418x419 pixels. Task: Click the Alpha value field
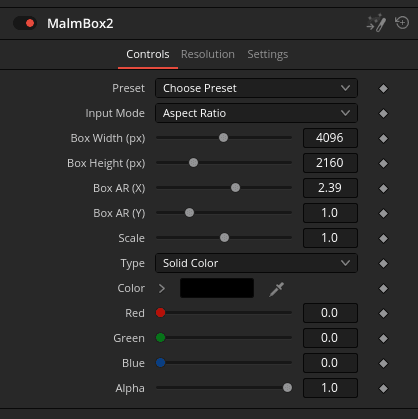tap(330, 388)
